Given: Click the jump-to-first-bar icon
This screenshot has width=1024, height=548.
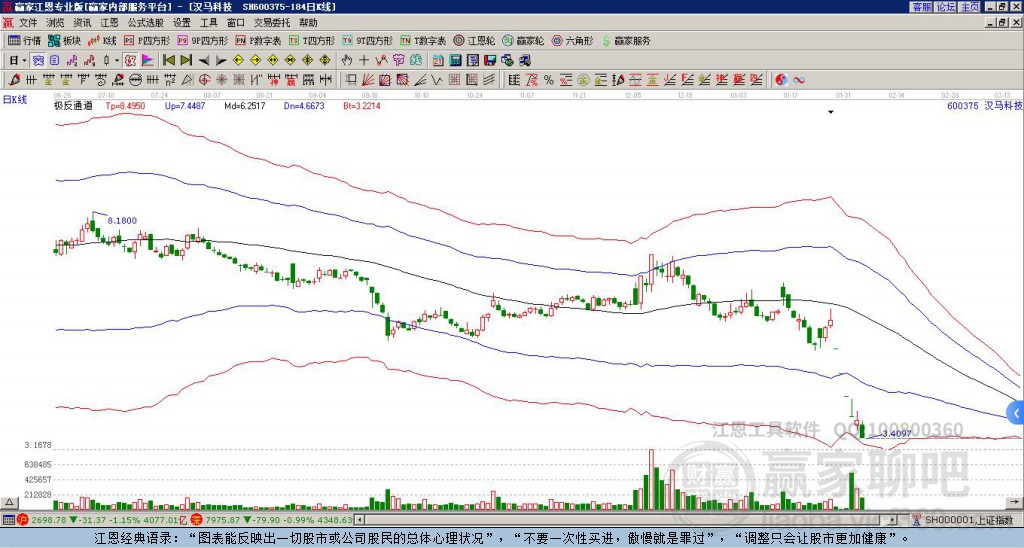Looking at the screenshot, I should pyautogui.click(x=168, y=61).
